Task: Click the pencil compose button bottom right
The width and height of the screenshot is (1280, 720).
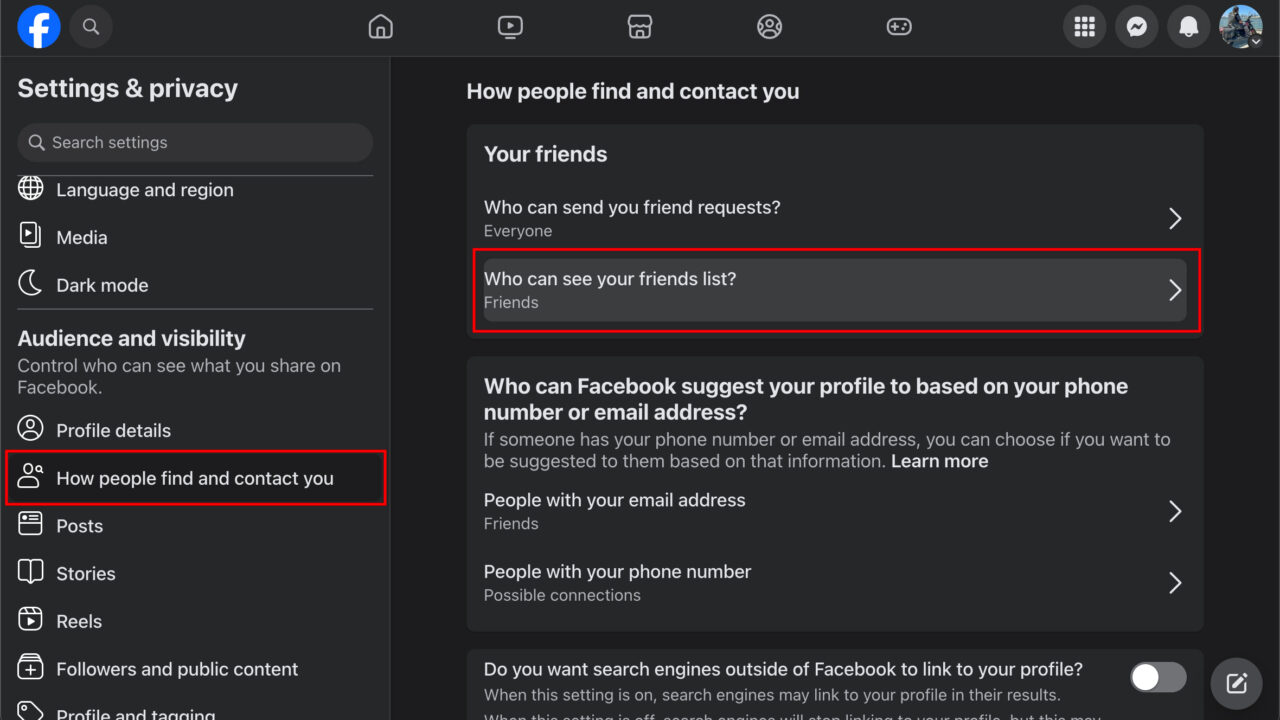Action: click(1236, 683)
